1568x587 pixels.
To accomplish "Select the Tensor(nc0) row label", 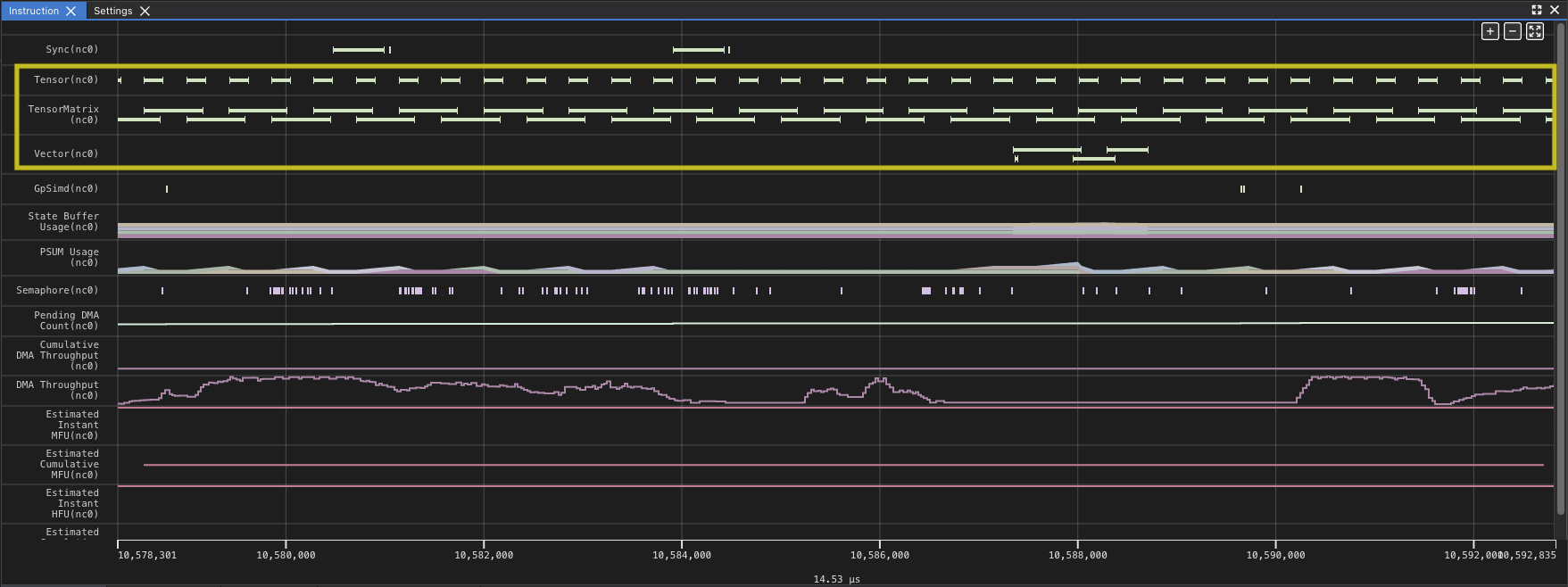I will [x=66, y=80].
